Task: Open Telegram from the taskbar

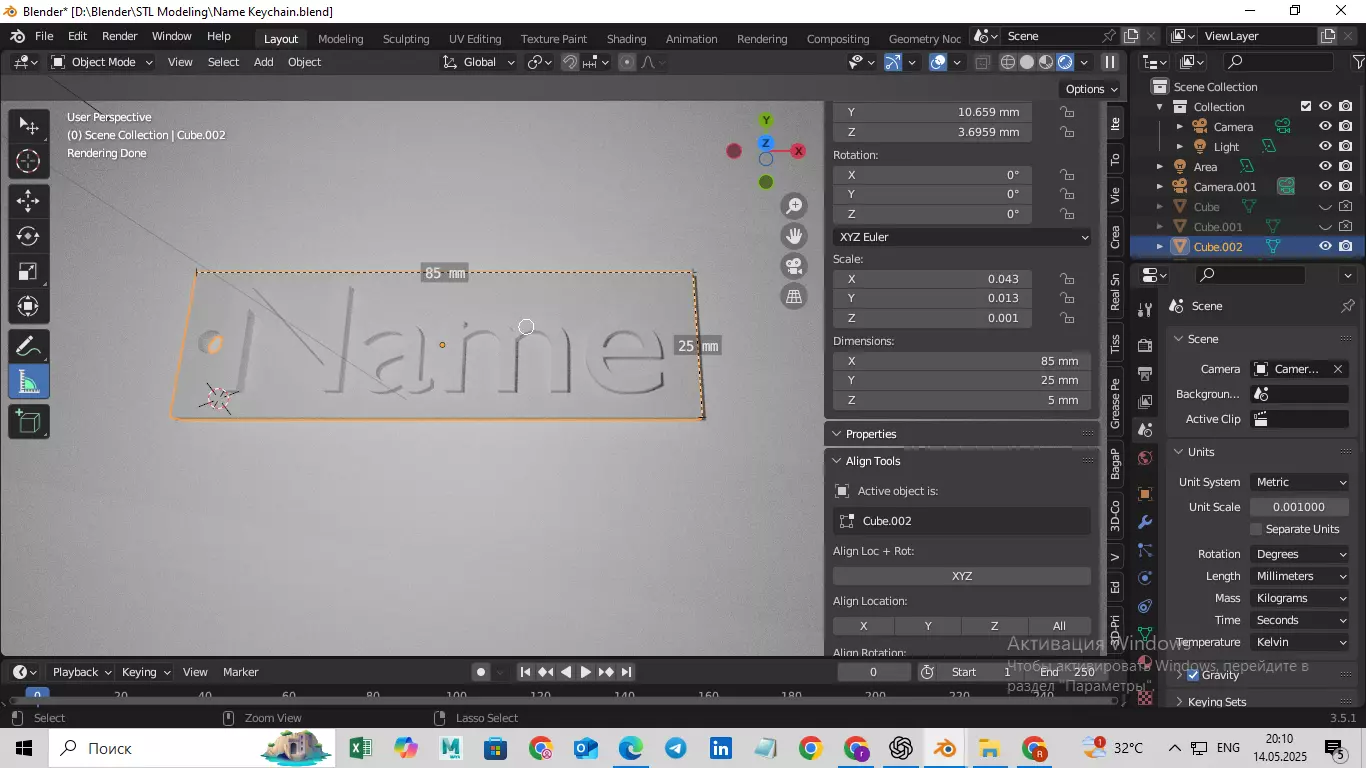Action: coord(676,748)
